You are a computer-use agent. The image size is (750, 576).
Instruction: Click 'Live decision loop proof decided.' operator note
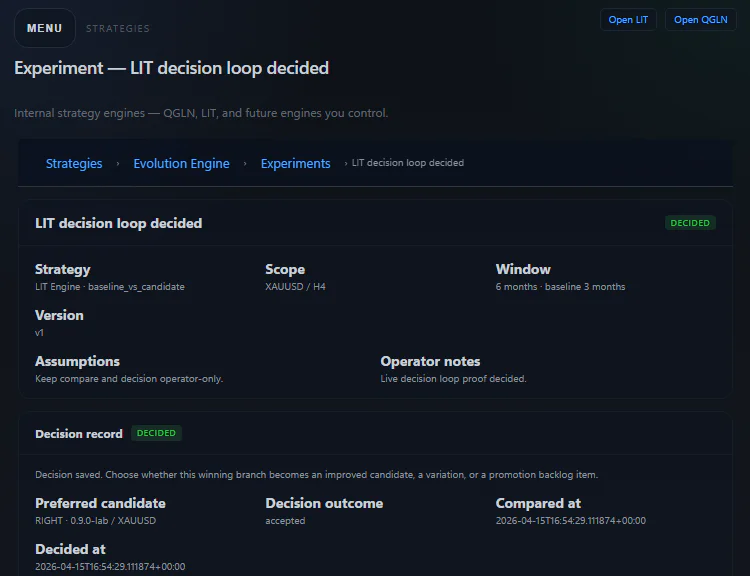453,379
